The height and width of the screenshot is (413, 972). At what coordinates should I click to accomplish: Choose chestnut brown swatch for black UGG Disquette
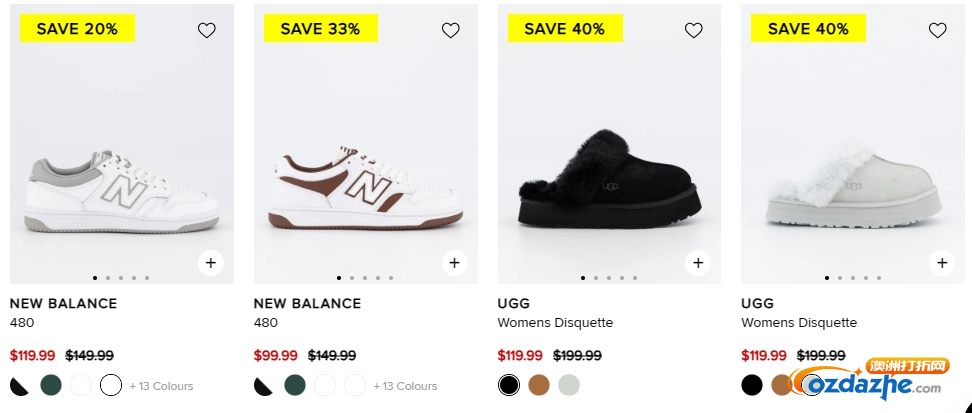coord(539,385)
